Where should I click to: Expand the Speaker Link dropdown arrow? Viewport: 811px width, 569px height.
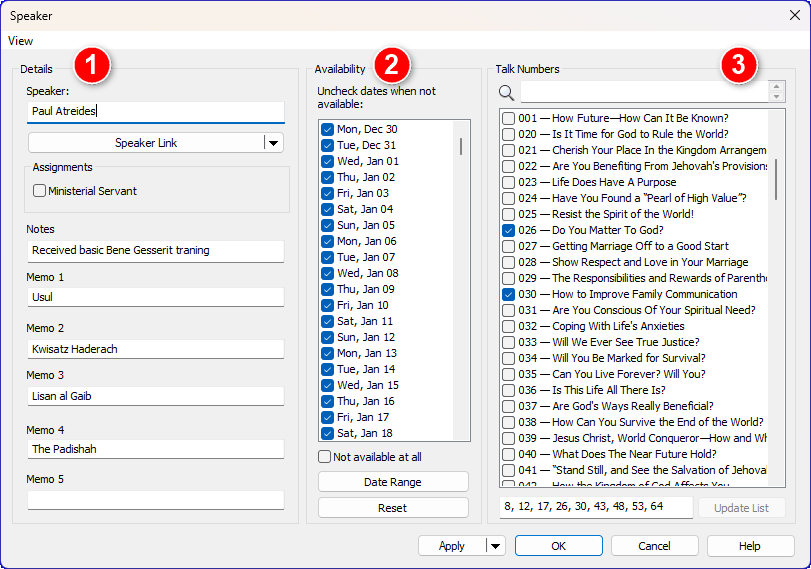273,143
